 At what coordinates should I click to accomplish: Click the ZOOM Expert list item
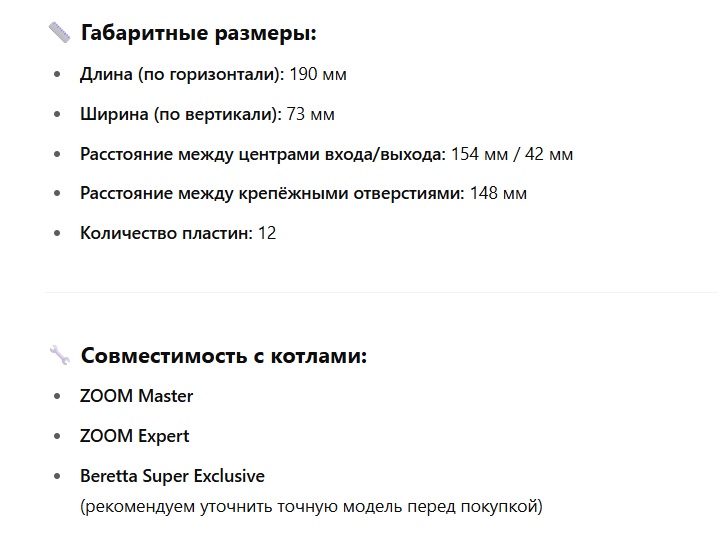tap(135, 436)
